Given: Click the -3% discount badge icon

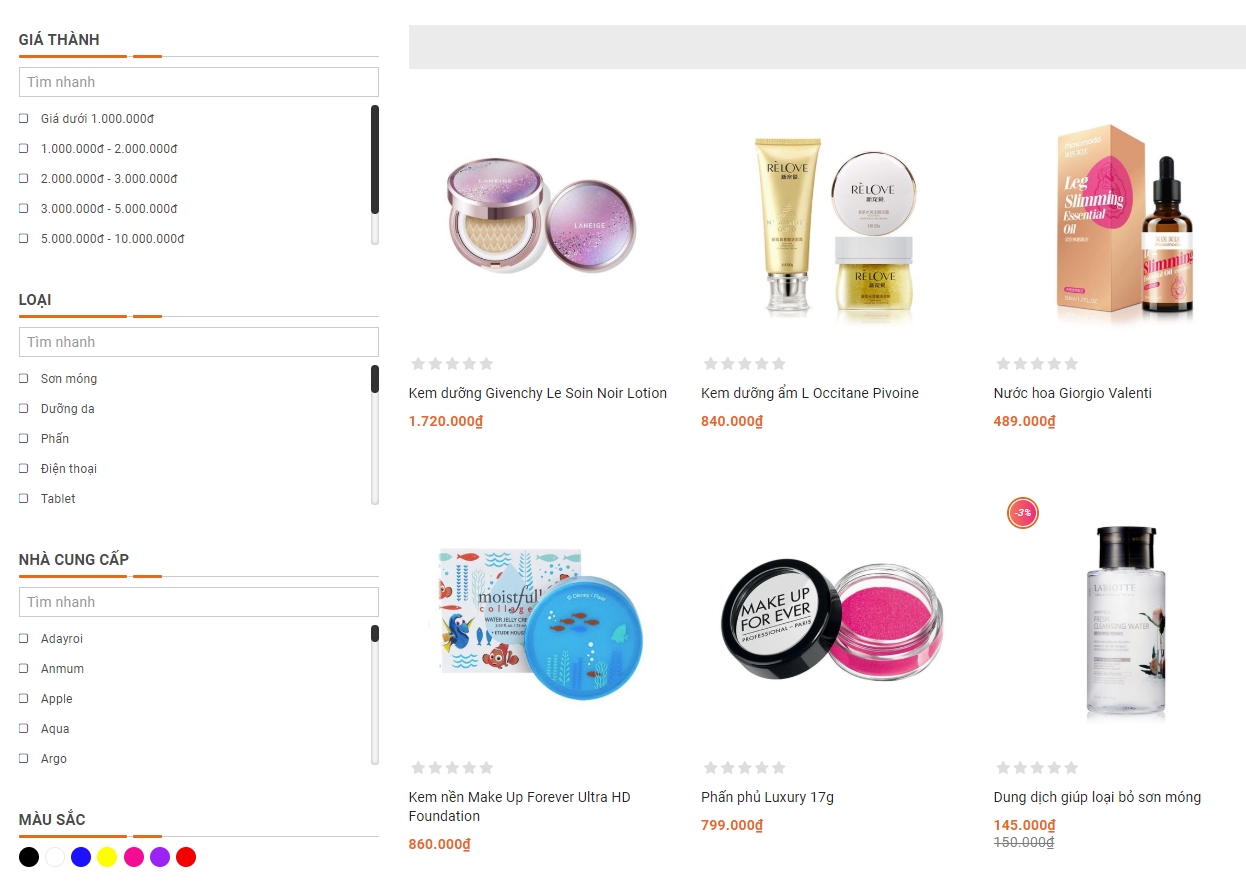Looking at the screenshot, I should point(1022,513).
